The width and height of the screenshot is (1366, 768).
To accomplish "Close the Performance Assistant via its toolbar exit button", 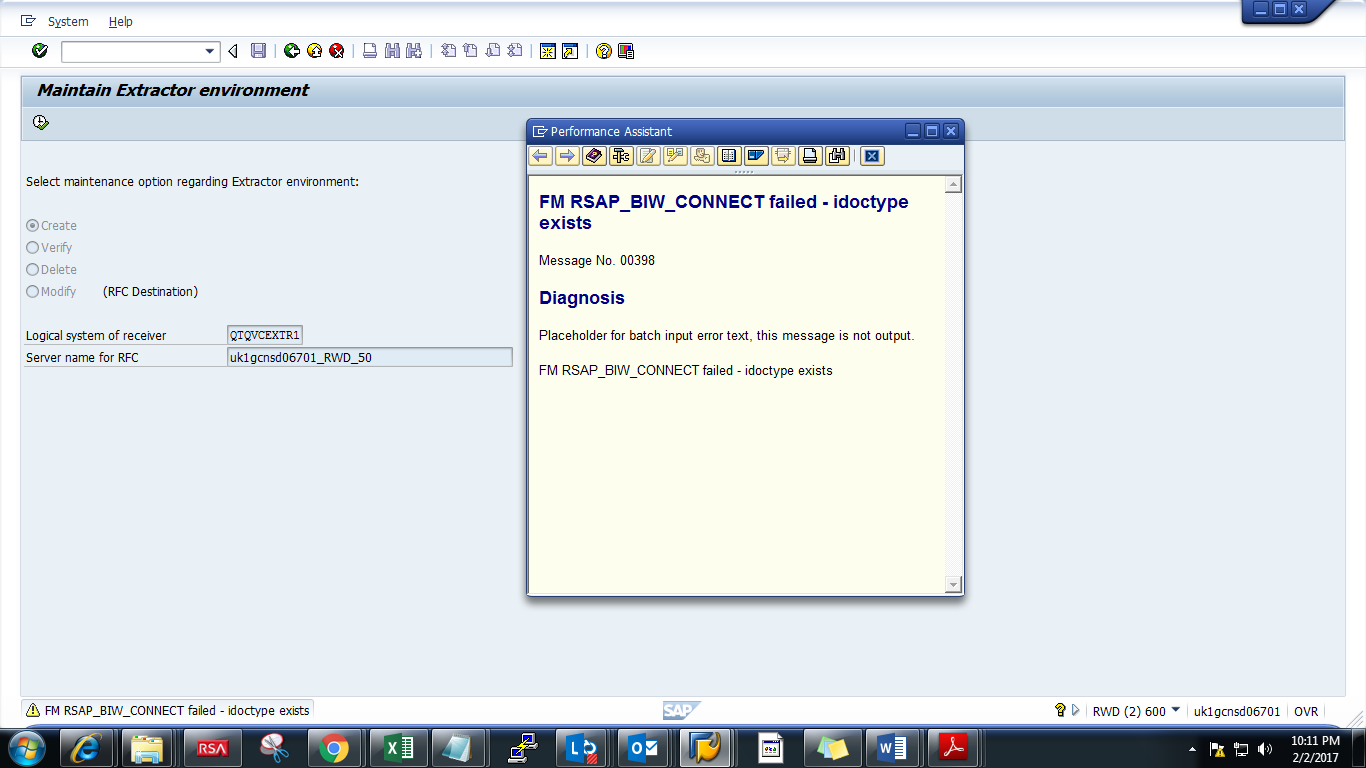I will point(871,156).
